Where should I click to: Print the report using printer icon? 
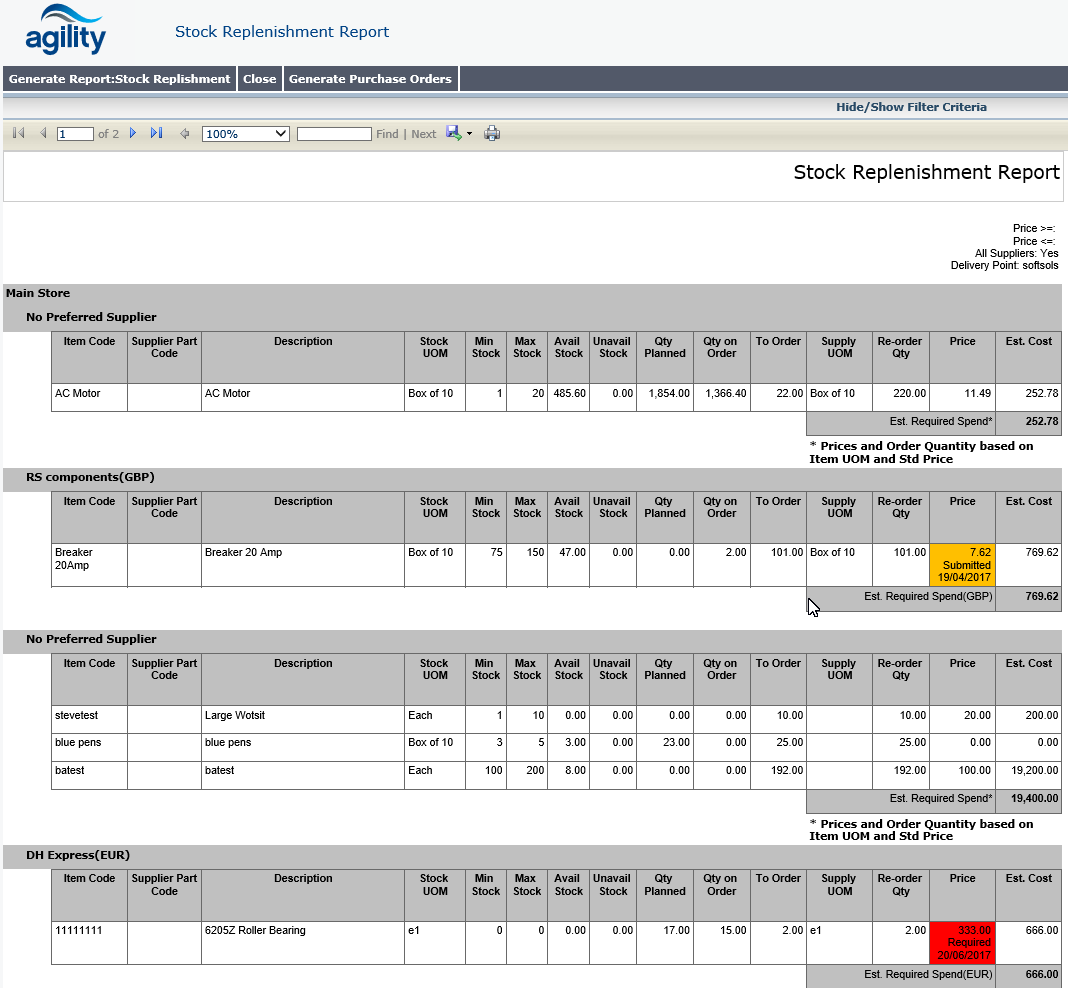click(x=492, y=133)
